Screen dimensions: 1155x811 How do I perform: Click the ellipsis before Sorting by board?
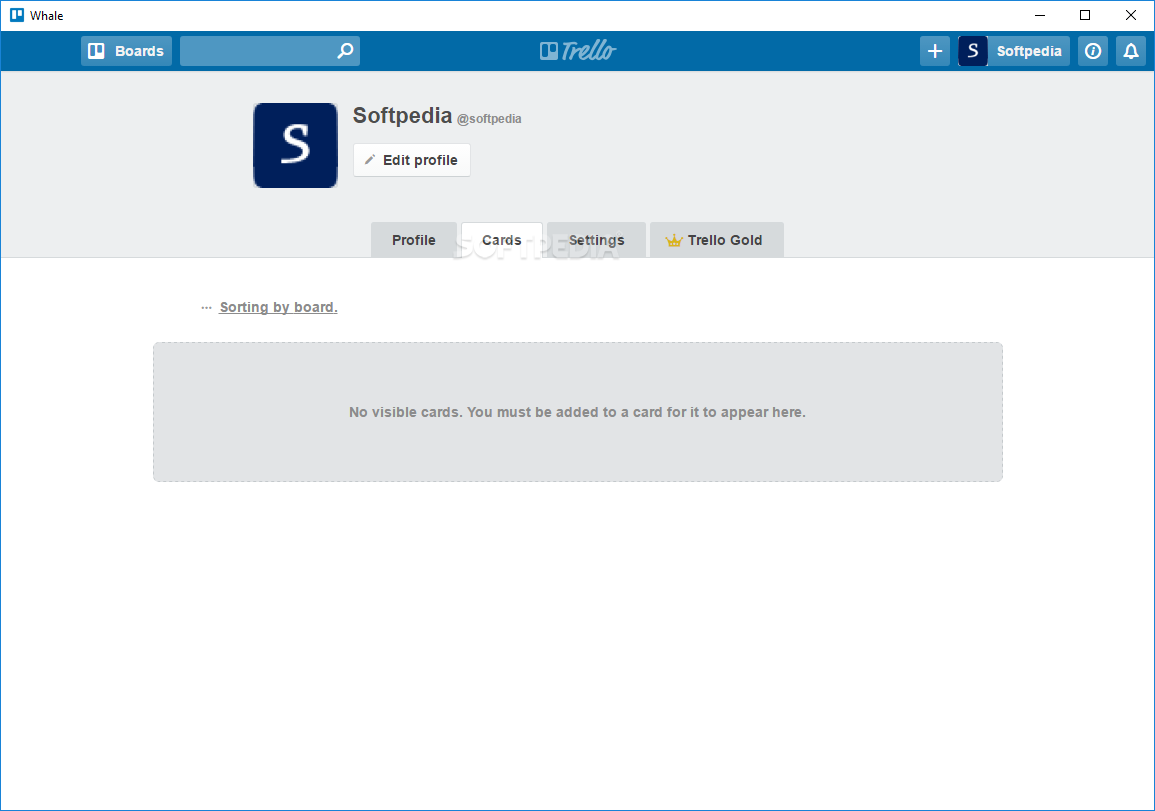point(206,307)
